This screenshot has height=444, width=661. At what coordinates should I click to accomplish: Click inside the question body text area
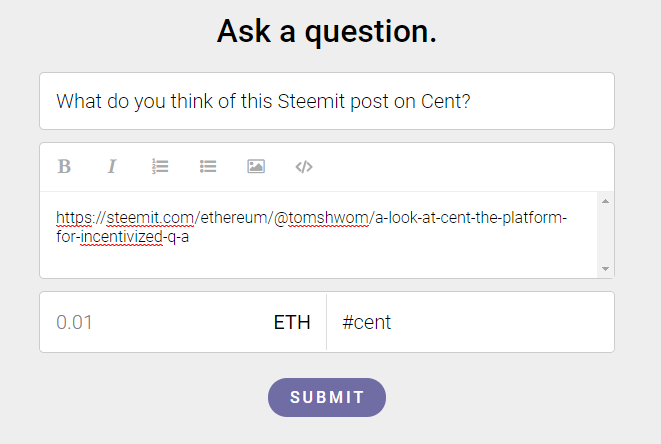pos(318,235)
